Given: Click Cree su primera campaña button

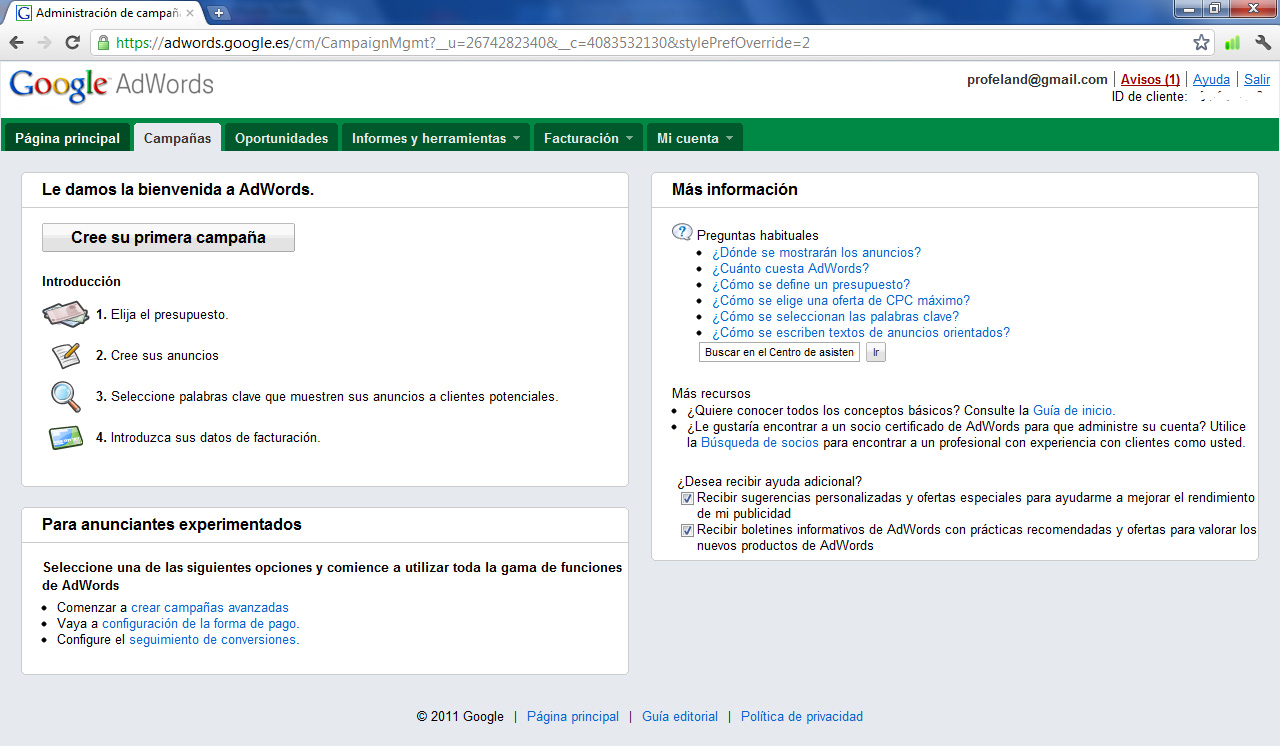Looking at the screenshot, I should pos(168,237).
